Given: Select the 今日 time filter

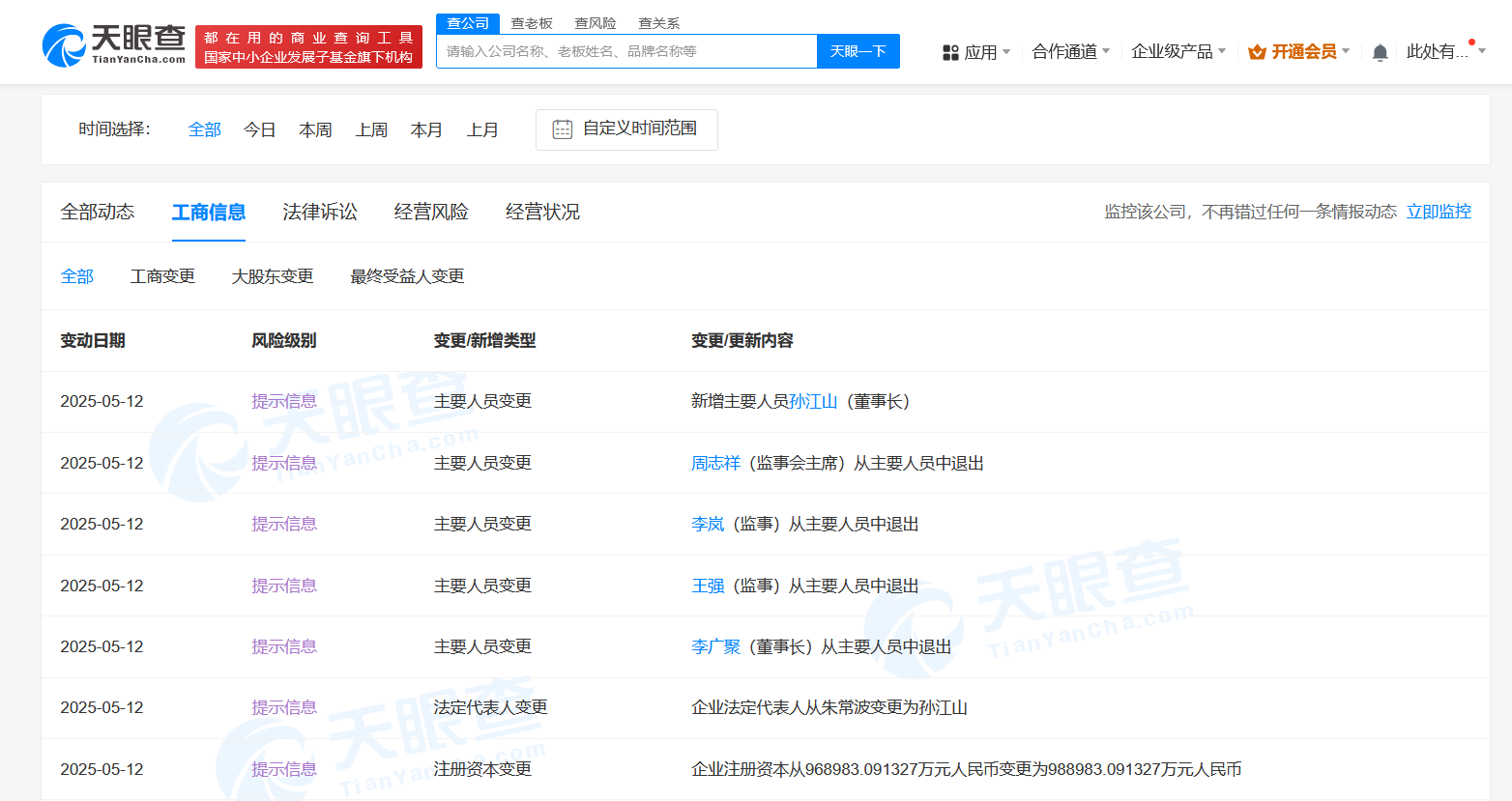Looking at the screenshot, I should (260, 129).
